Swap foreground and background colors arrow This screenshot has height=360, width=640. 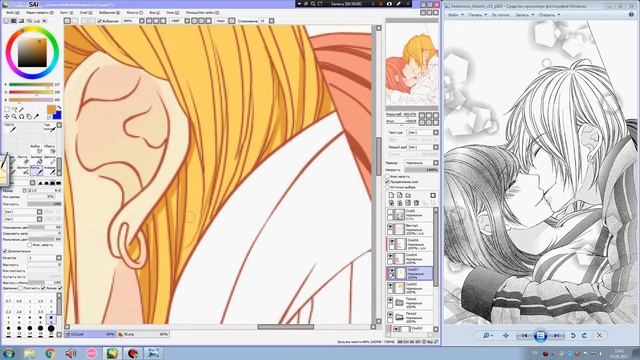(x=59, y=107)
